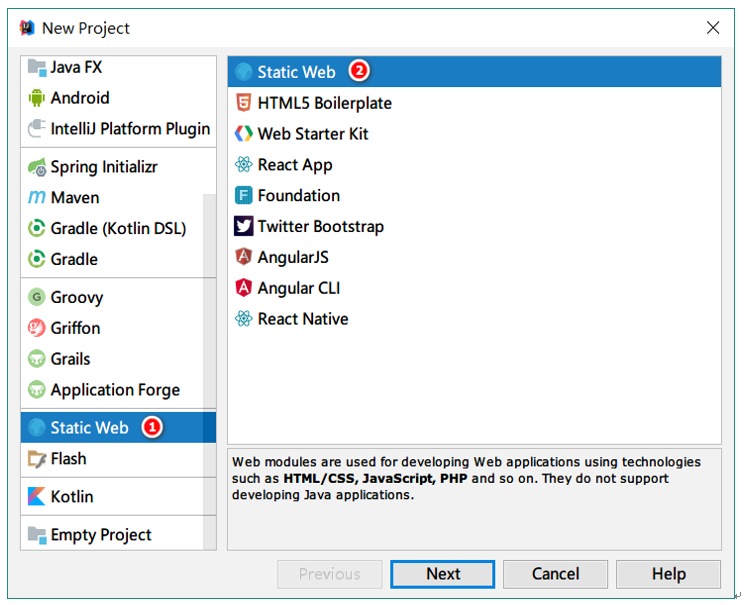Select the Foundation 'F' icon
This screenshot has height=605, width=746.
[x=244, y=195]
